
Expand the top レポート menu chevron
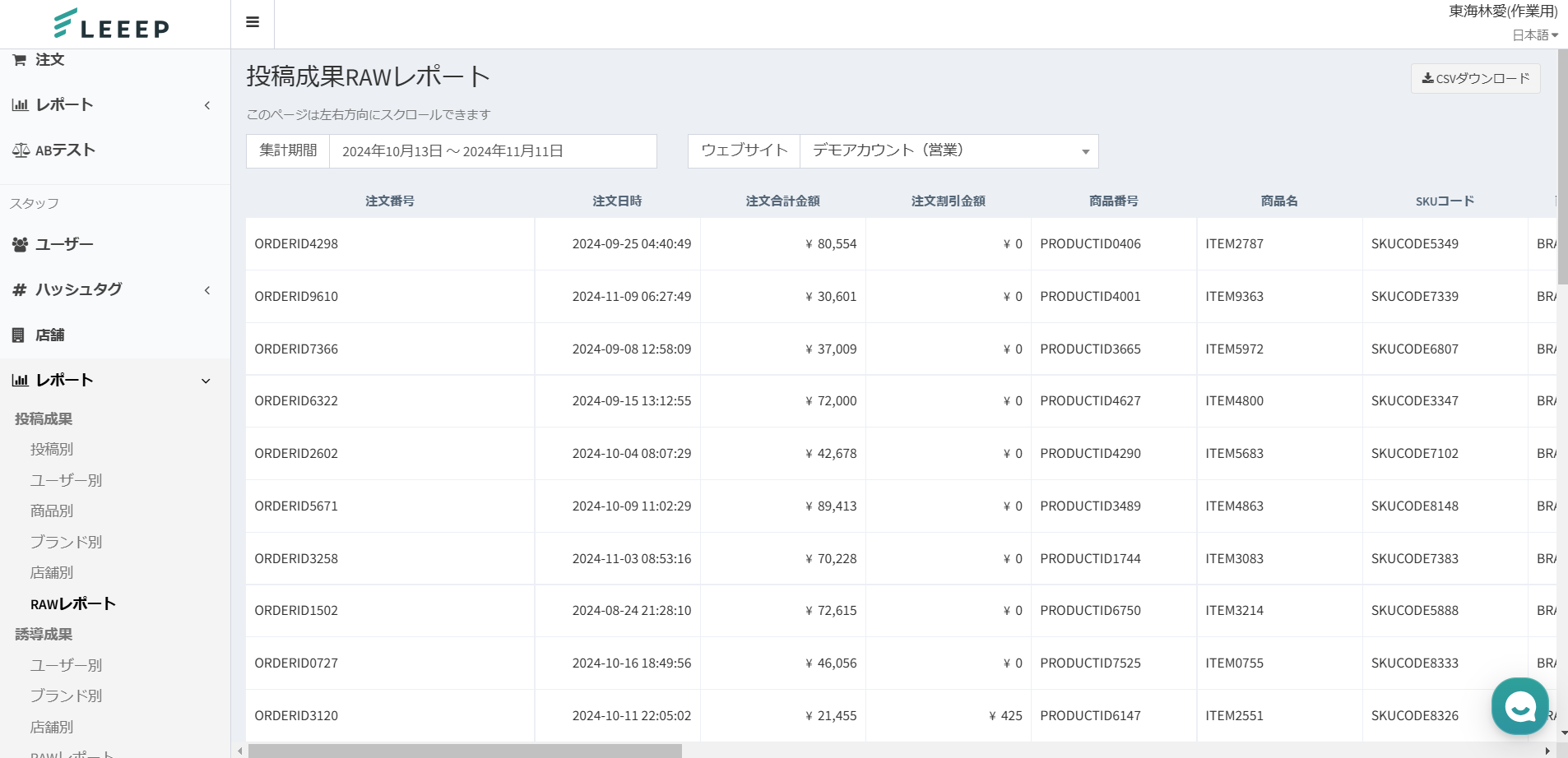pyautogui.click(x=207, y=105)
